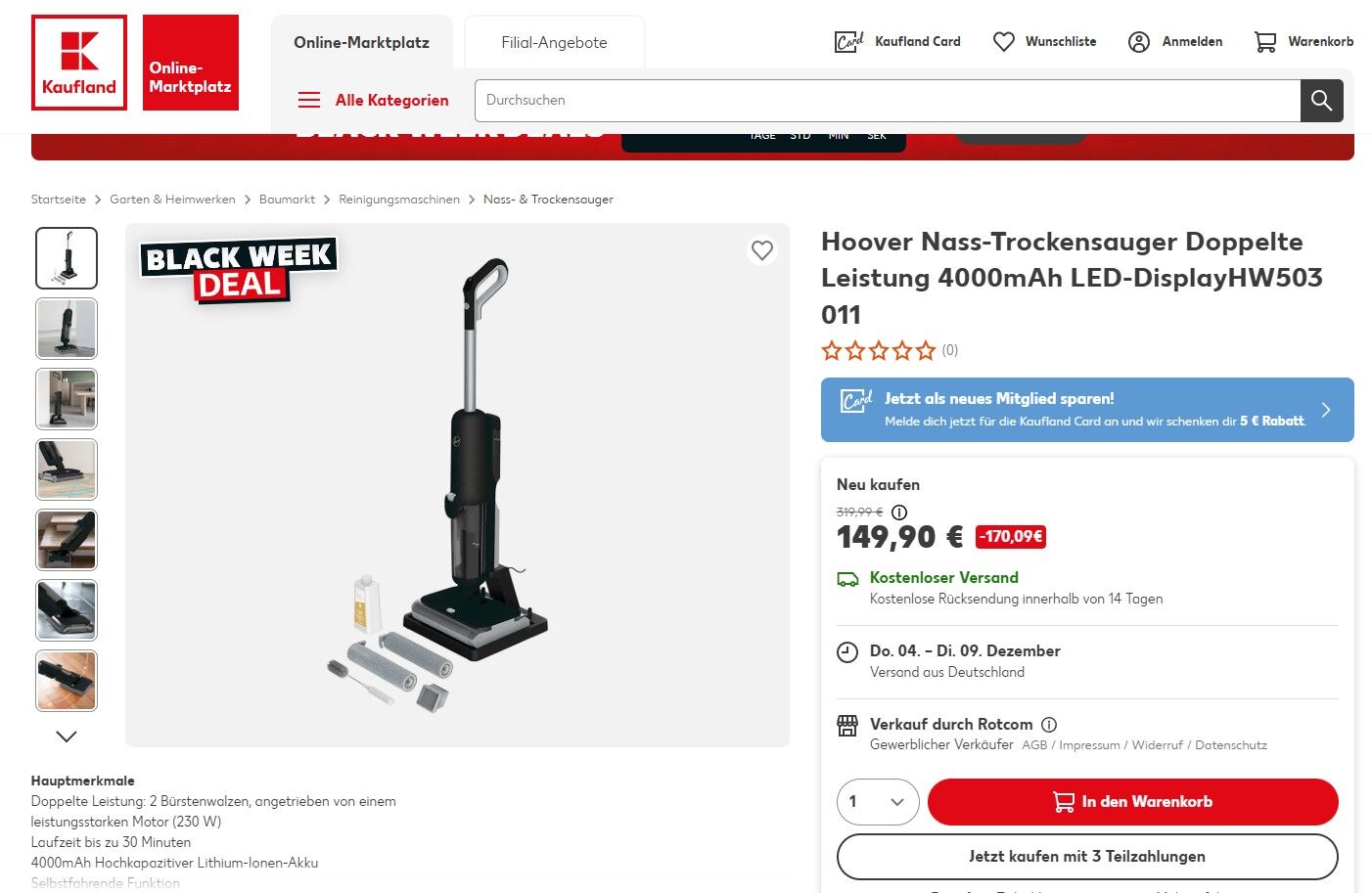The width and height of the screenshot is (1372, 893).
Task: Open the Wunschliste heart icon
Action: pos(1003,42)
